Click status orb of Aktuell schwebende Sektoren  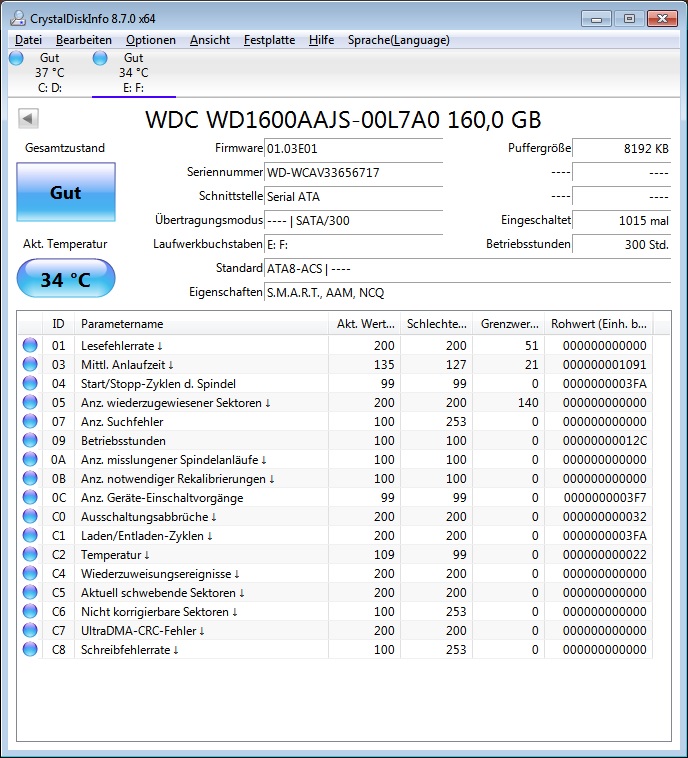(x=30, y=592)
